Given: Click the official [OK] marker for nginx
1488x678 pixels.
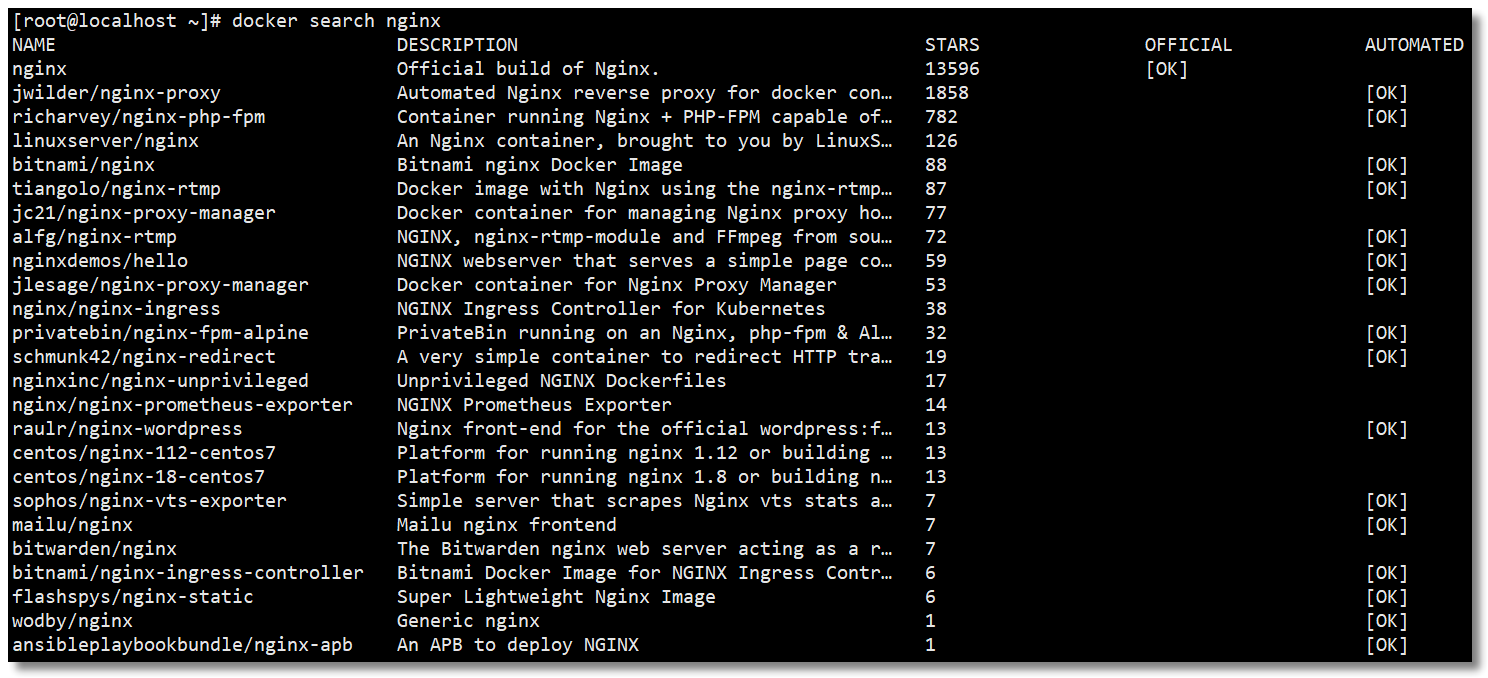Looking at the screenshot, I should coord(1166,69).
